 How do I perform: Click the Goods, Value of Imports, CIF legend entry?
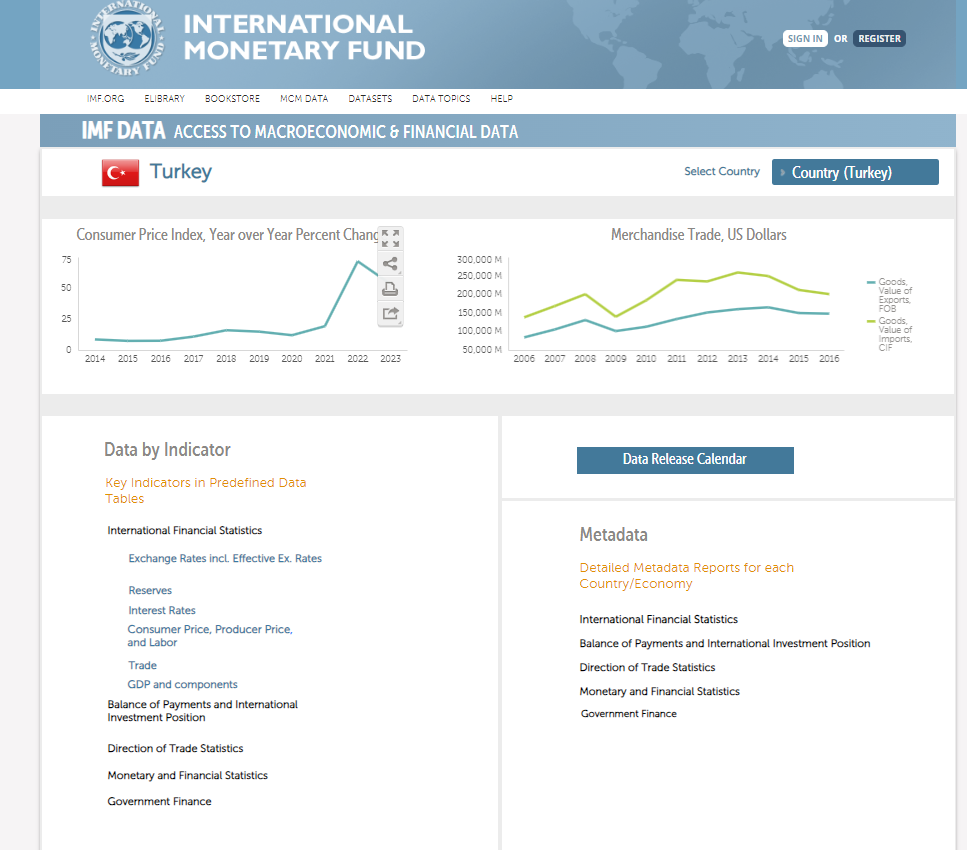pyautogui.click(x=890, y=334)
